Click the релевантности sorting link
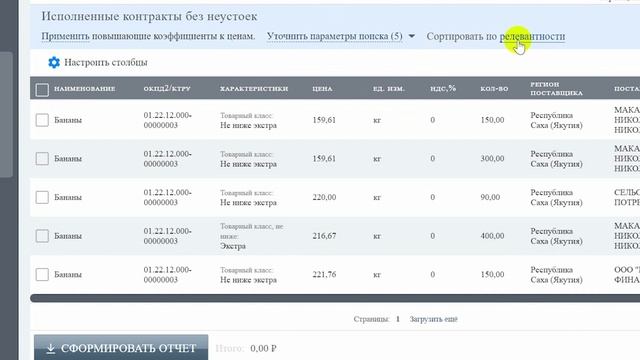Screen dimensions: 640x360 coord(532,37)
